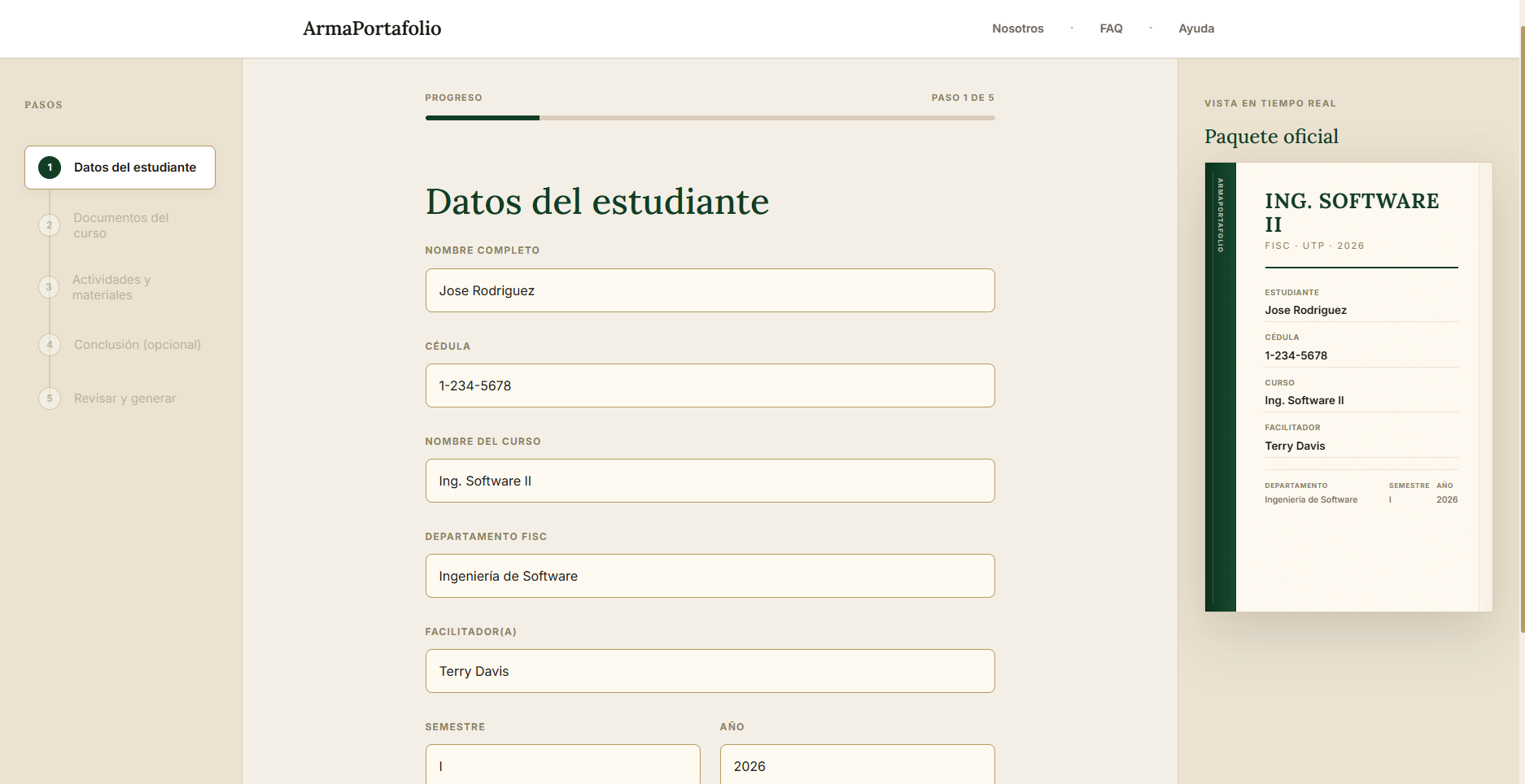Select step Datos del estudiante
1525x784 pixels.
pyautogui.click(x=120, y=168)
